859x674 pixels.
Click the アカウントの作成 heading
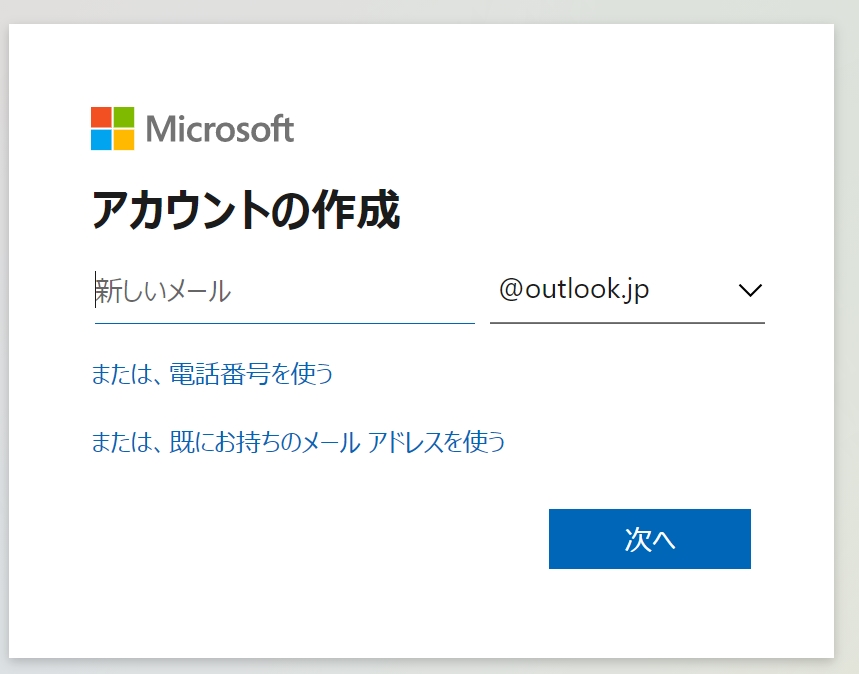246,209
